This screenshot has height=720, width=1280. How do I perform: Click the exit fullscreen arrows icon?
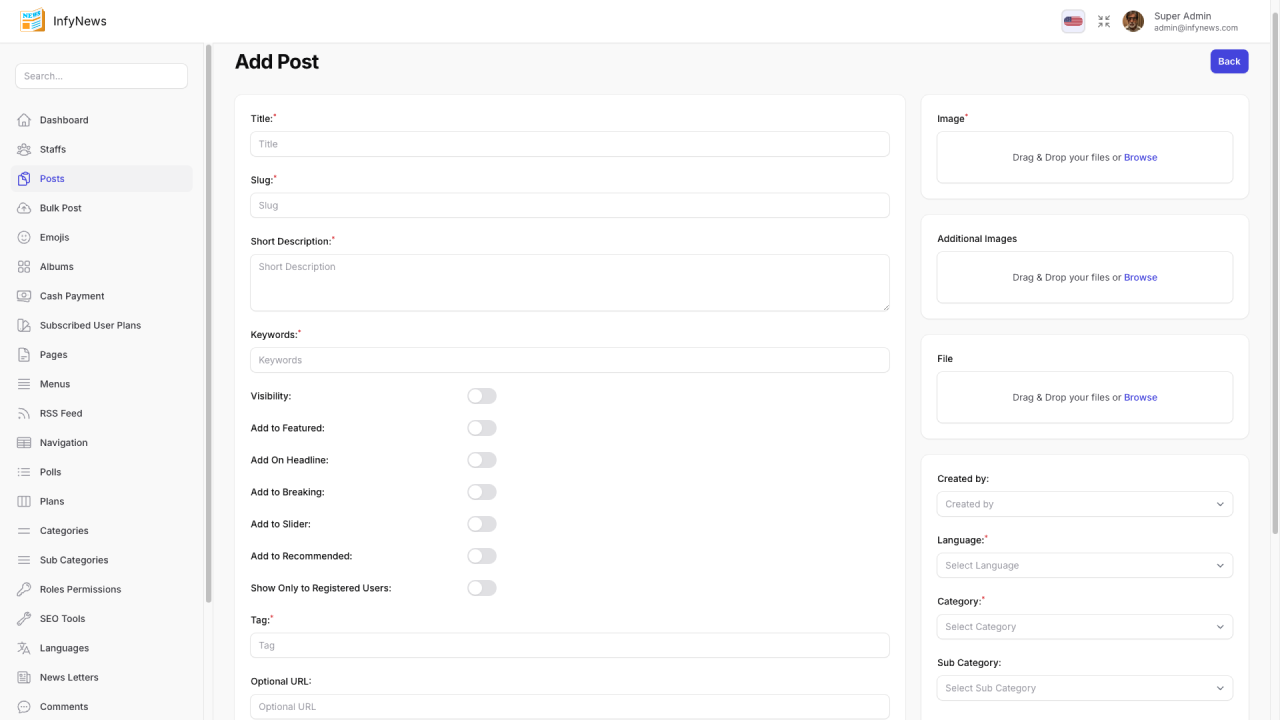coord(1104,21)
